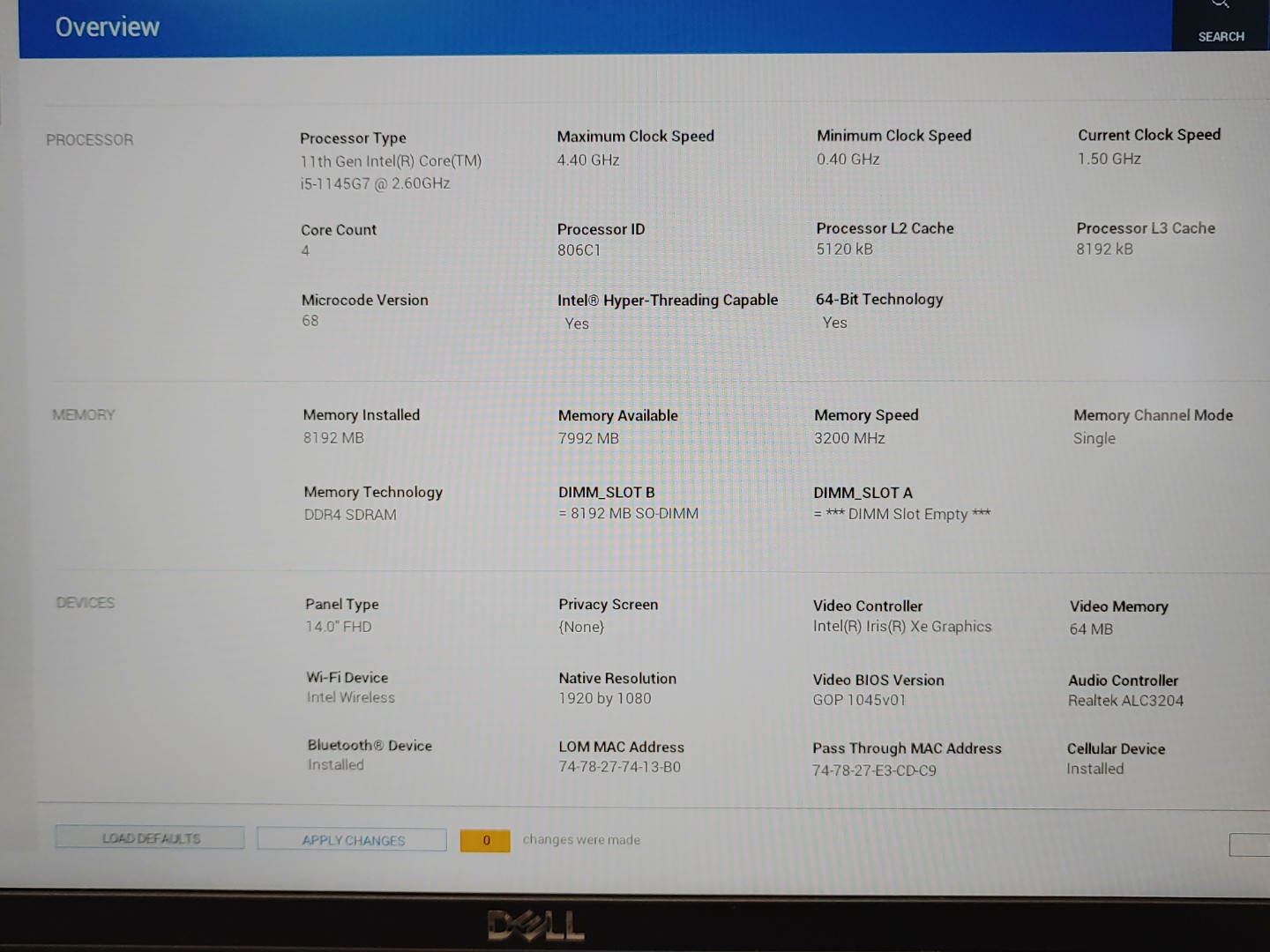Select the DEVICES section heading
This screenshot has width=1270, height=952.
coord(86,603)
